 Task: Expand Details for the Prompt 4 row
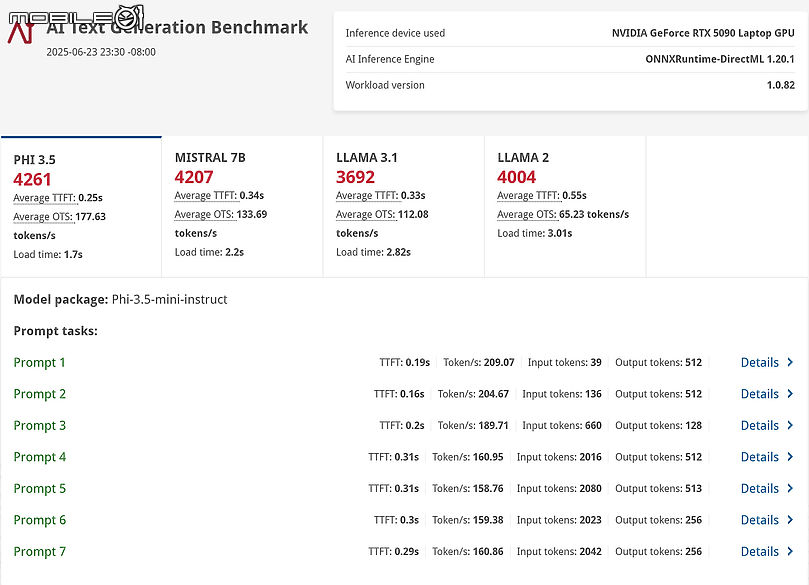[767, 457]
